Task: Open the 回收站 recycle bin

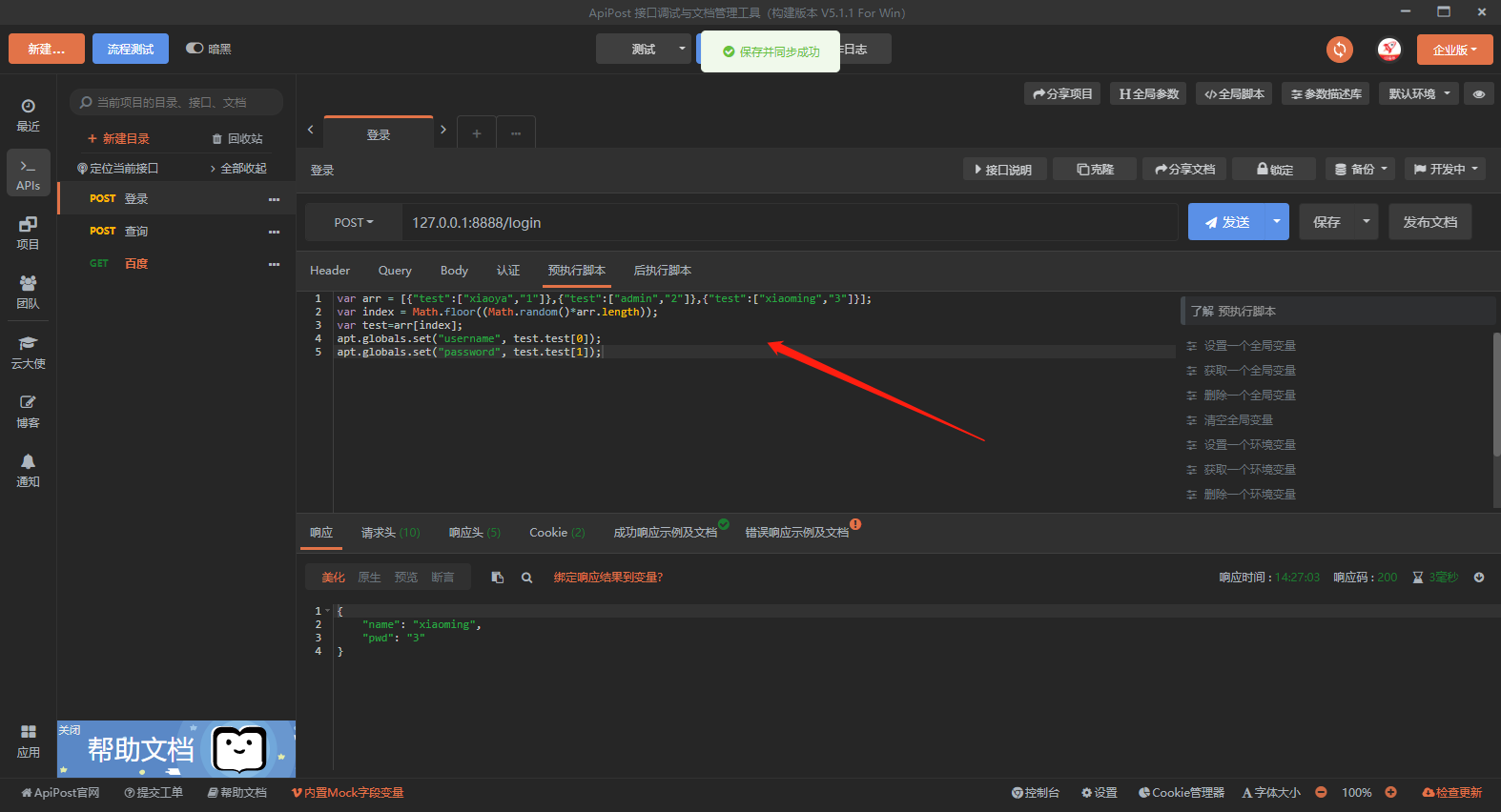Action: (237, 139)
